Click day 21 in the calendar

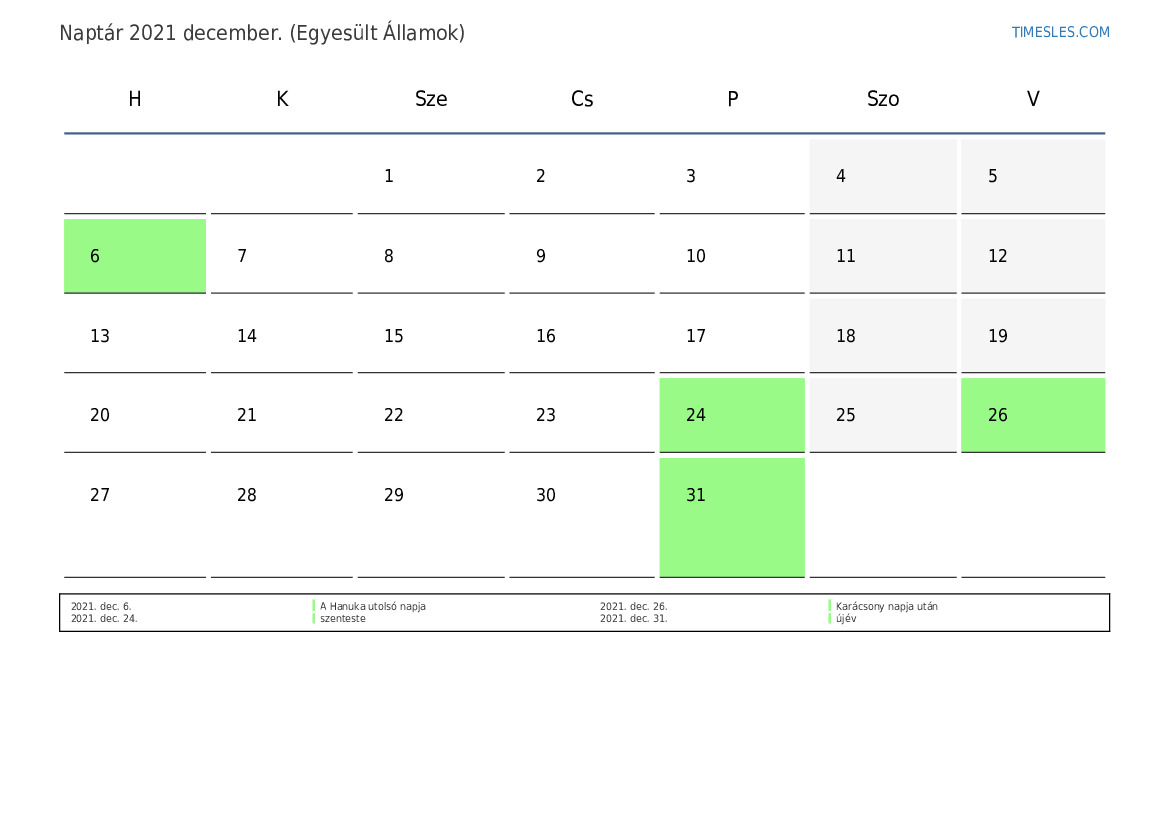282,415
